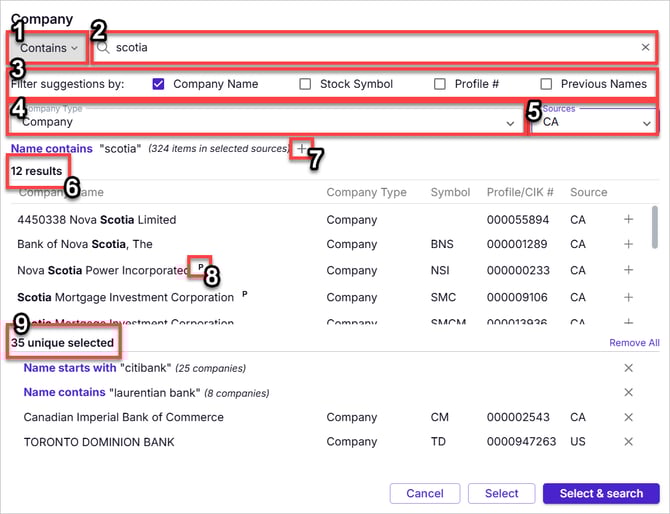Add Nova Scotia Power Incorporated with plus

628,270
